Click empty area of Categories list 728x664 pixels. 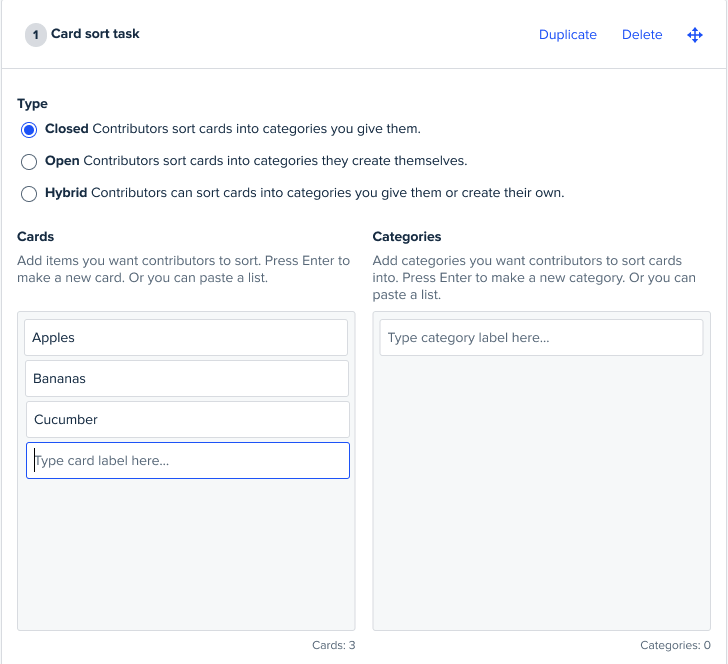(x=541, y=492)
